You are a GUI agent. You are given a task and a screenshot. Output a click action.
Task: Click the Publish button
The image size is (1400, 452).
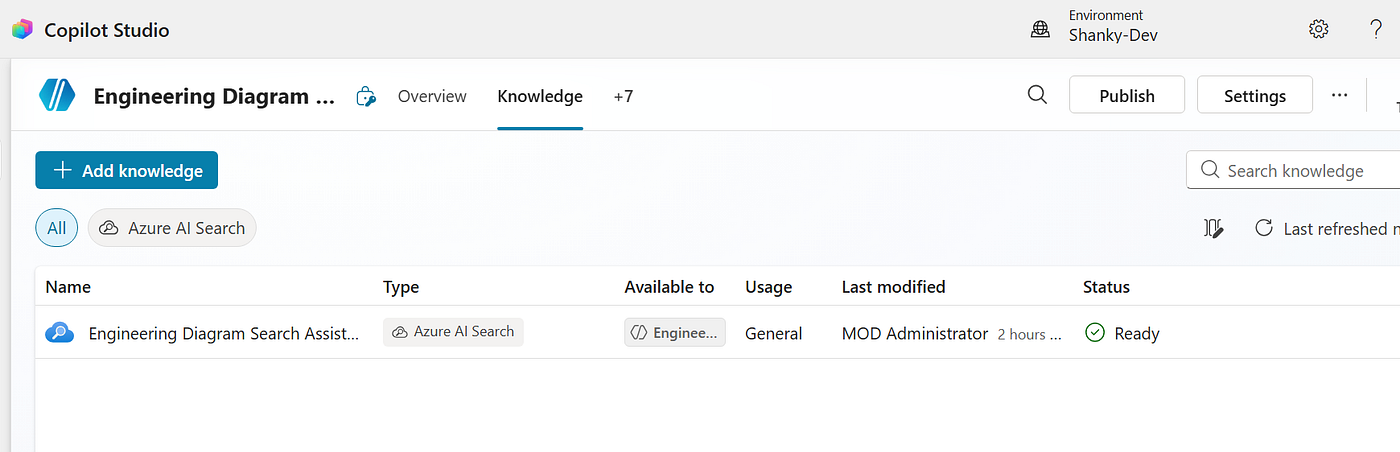1127,95
